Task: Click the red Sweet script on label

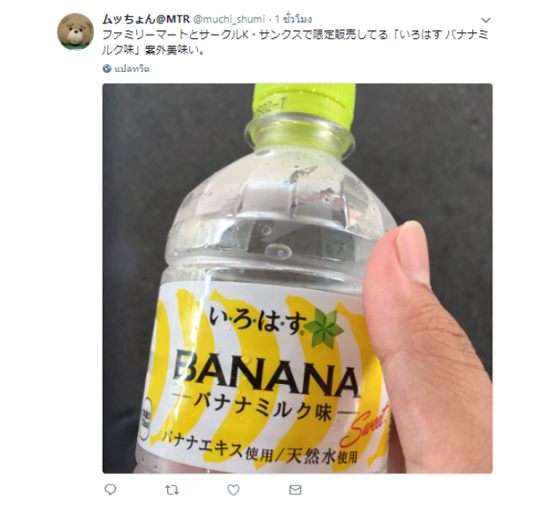Action: coord(365,425)
